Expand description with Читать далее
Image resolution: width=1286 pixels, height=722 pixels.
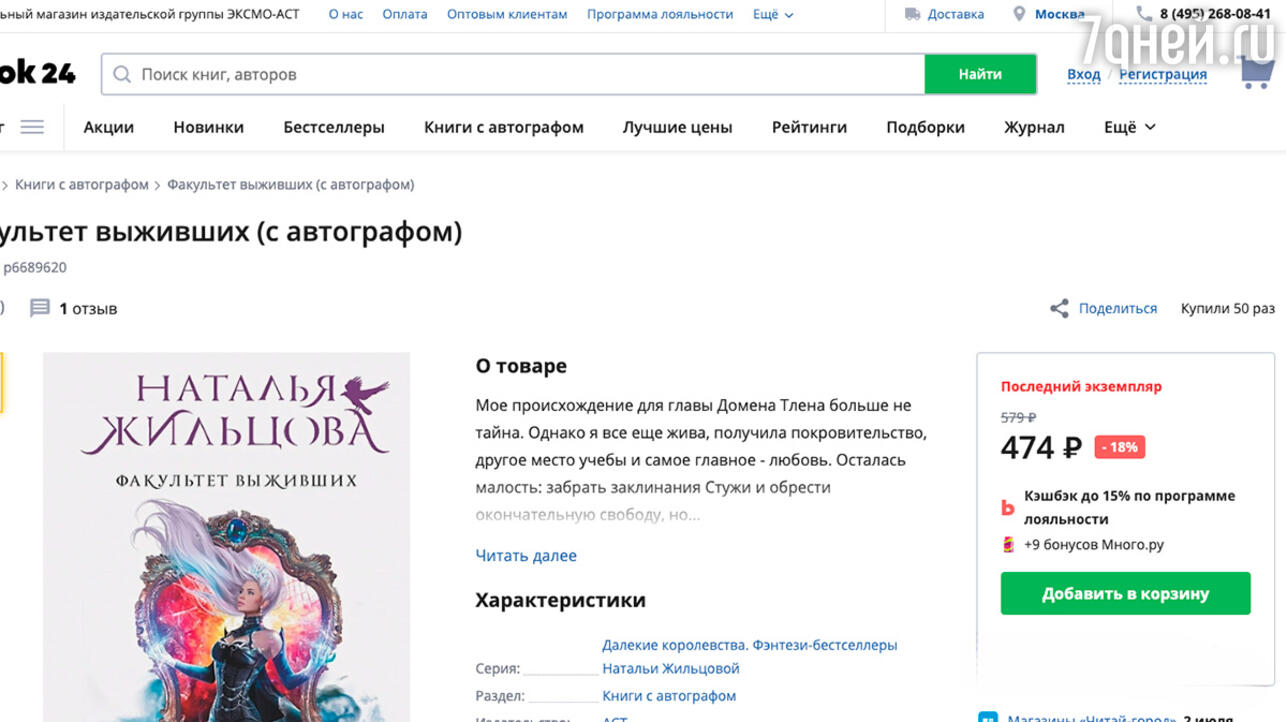point(526,556)
